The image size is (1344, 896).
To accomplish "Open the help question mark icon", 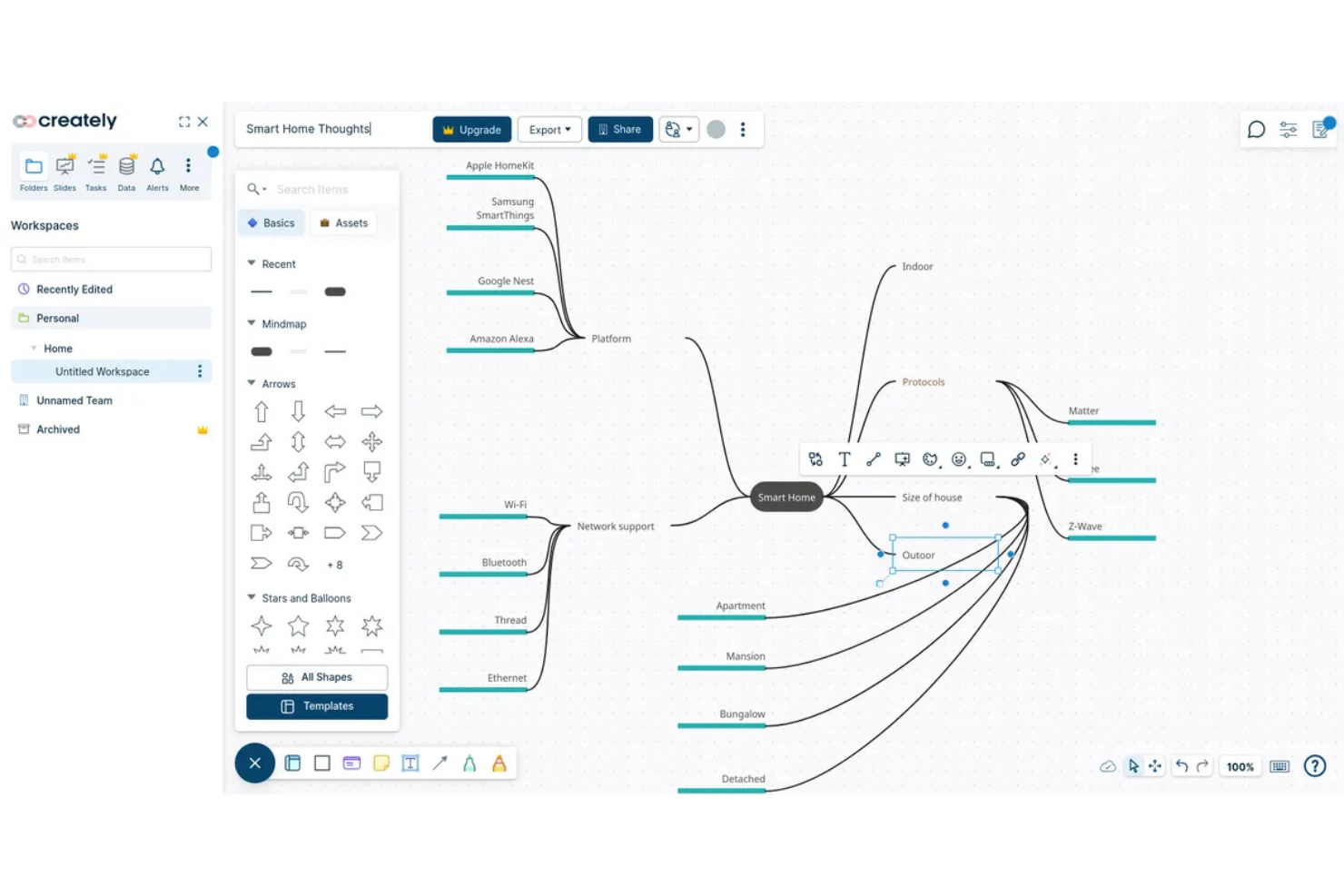I will tap(1314, 766).
